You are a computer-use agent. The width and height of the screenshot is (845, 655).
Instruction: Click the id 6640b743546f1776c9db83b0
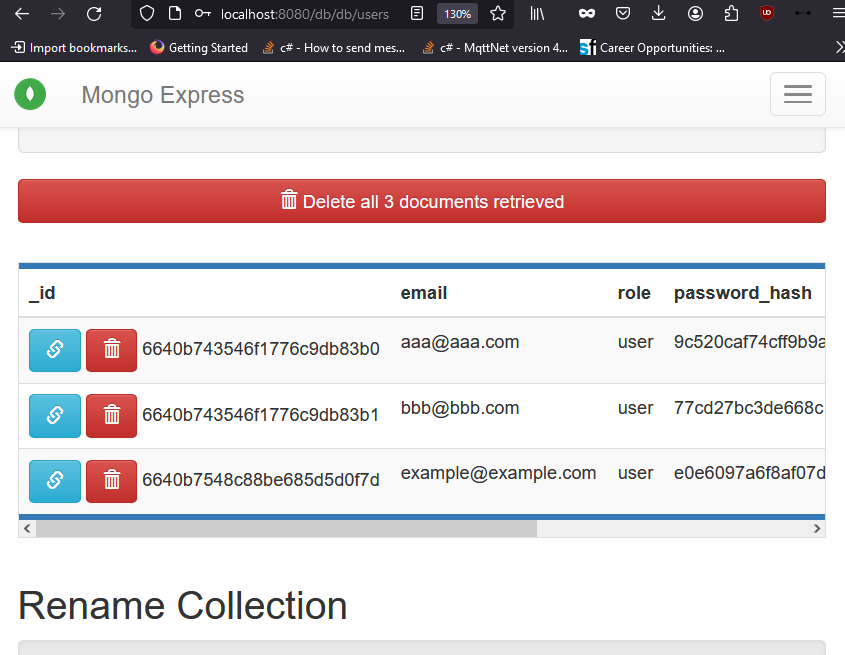pos(261,349)
